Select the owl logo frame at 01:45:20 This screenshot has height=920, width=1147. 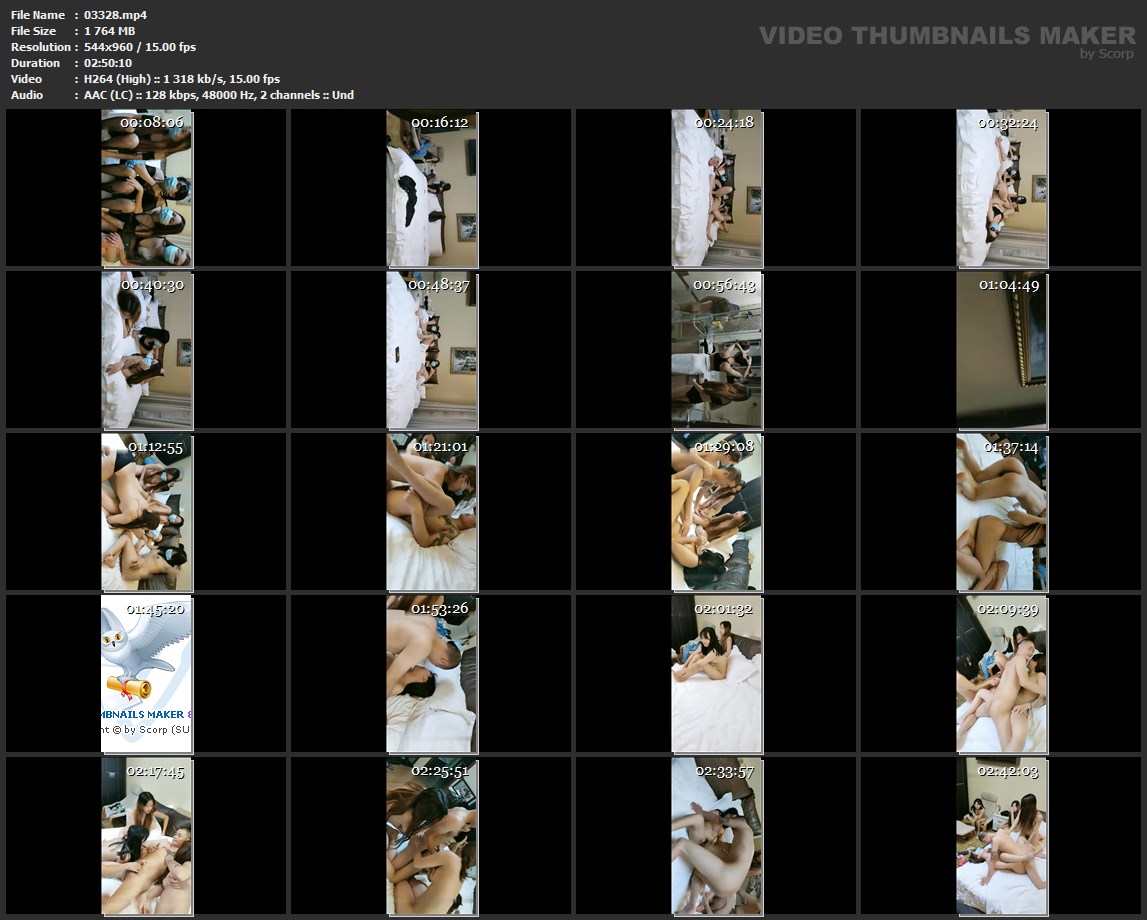(146, 674)
